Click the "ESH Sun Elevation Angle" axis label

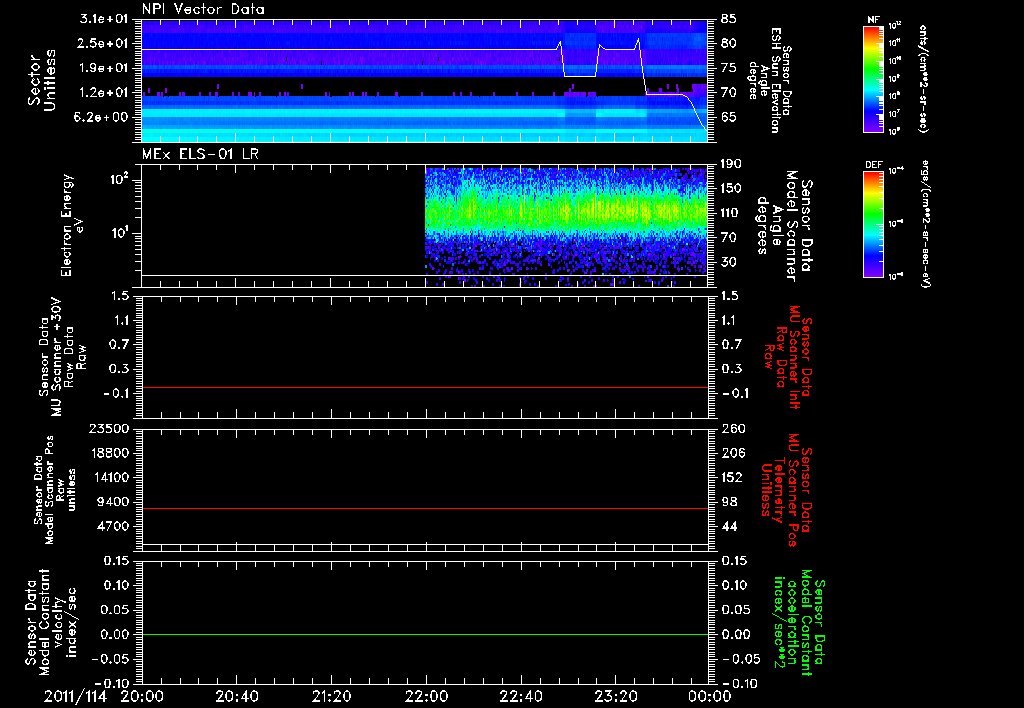pos(769,80)
